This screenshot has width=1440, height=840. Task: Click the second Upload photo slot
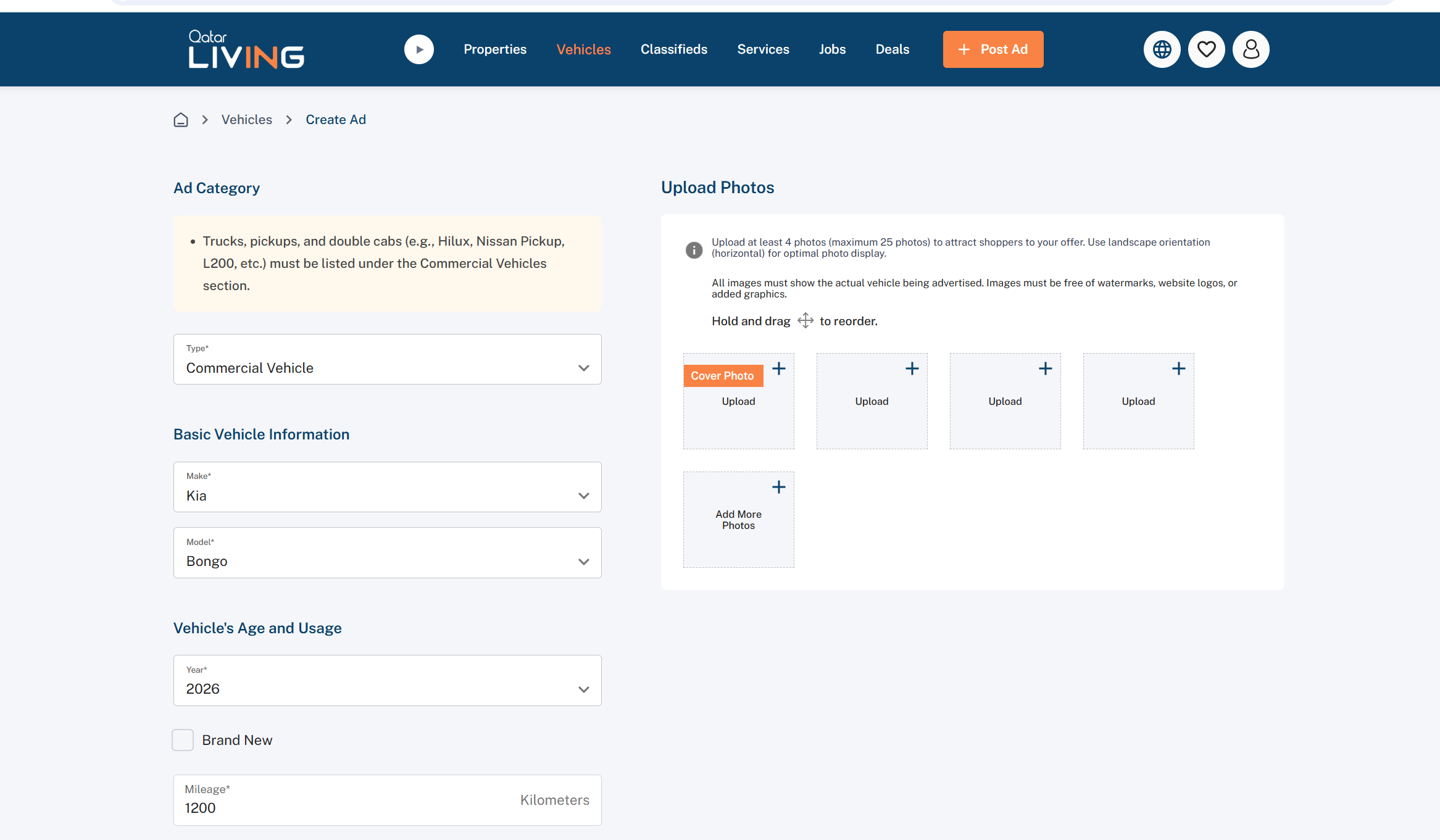[x=872, y=401]
